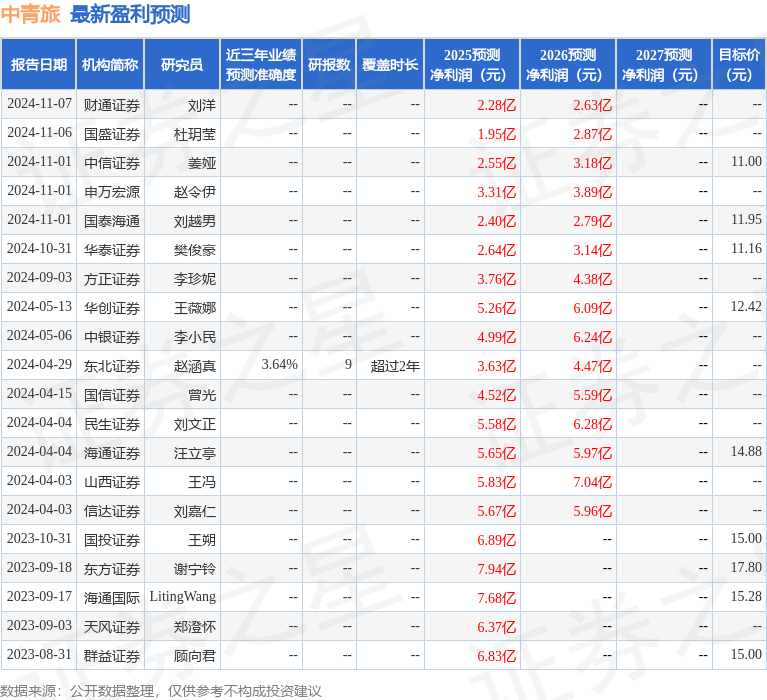Select researcher 赵涵真

click(x=195, y=366)
